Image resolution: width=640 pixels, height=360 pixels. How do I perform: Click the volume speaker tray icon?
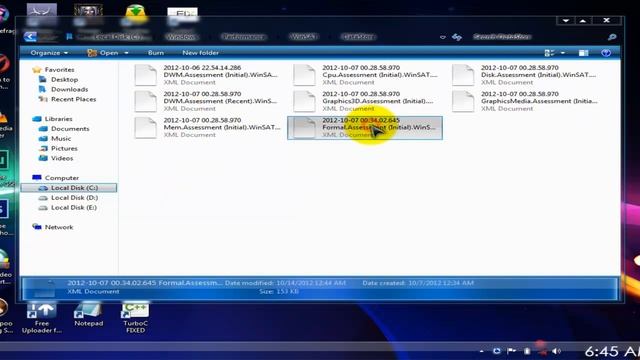[556, 351]
